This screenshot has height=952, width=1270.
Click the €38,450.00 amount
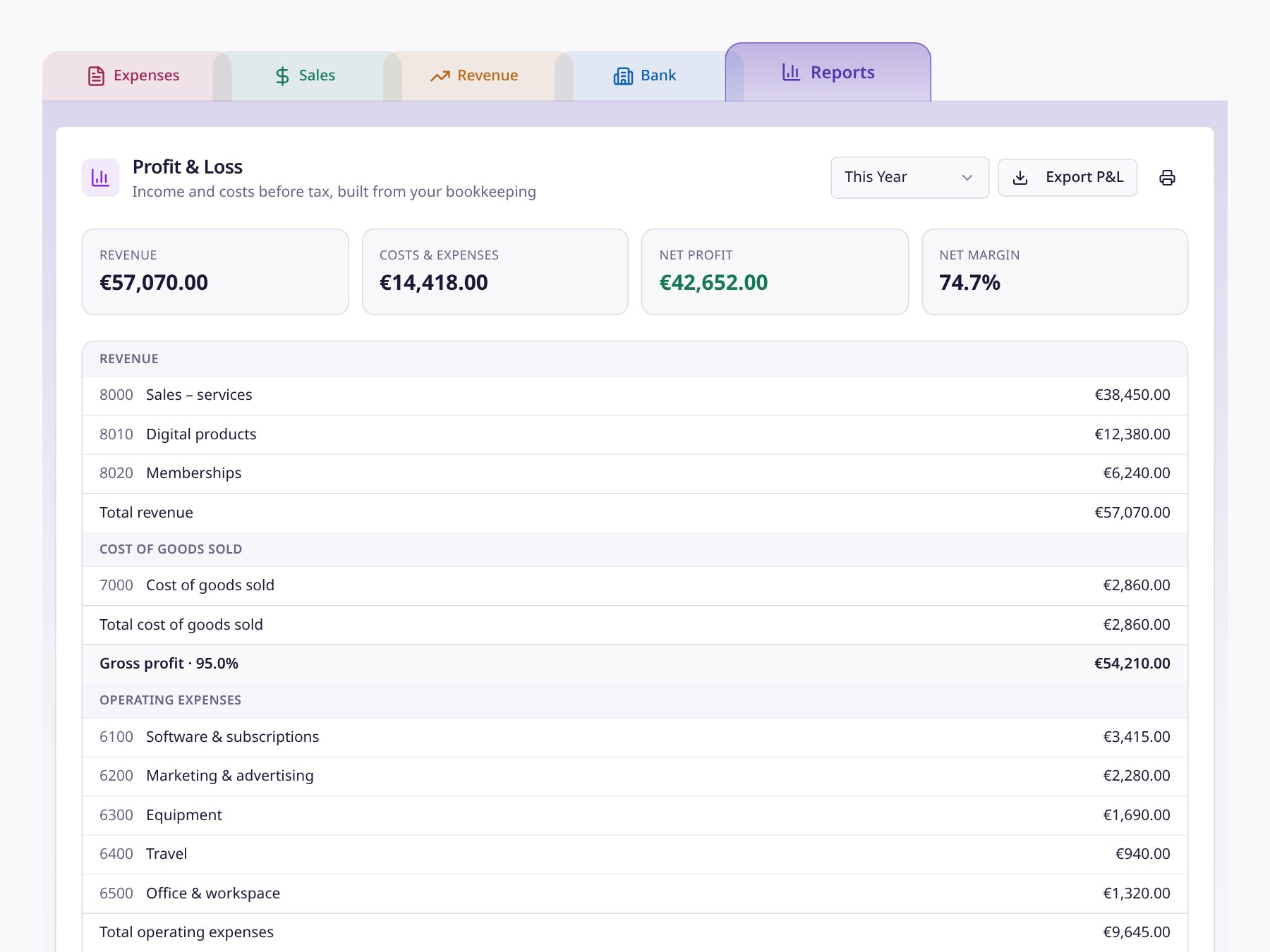point(1132,395)
